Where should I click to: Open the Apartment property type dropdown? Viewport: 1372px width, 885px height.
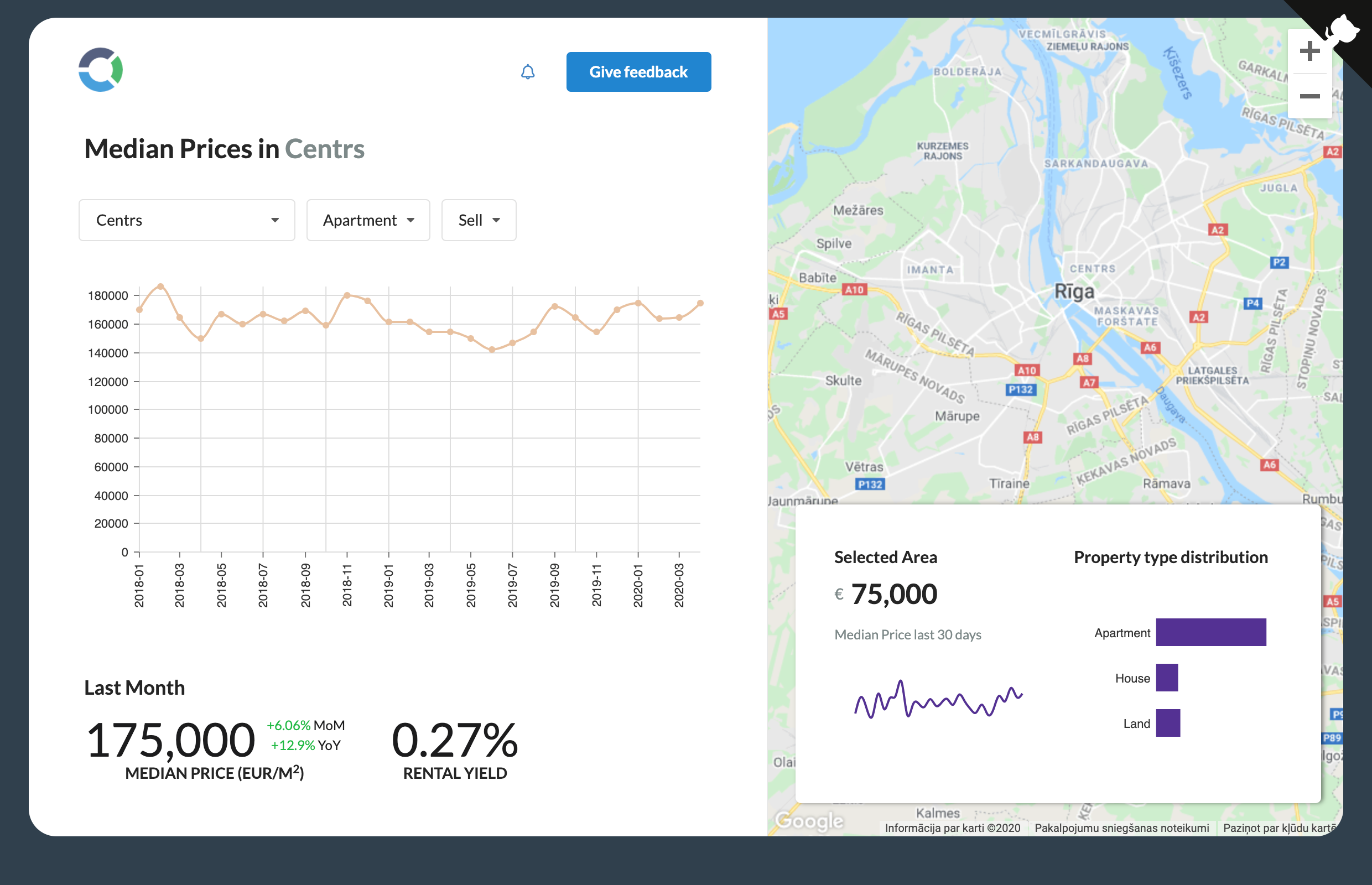[368, 220]
